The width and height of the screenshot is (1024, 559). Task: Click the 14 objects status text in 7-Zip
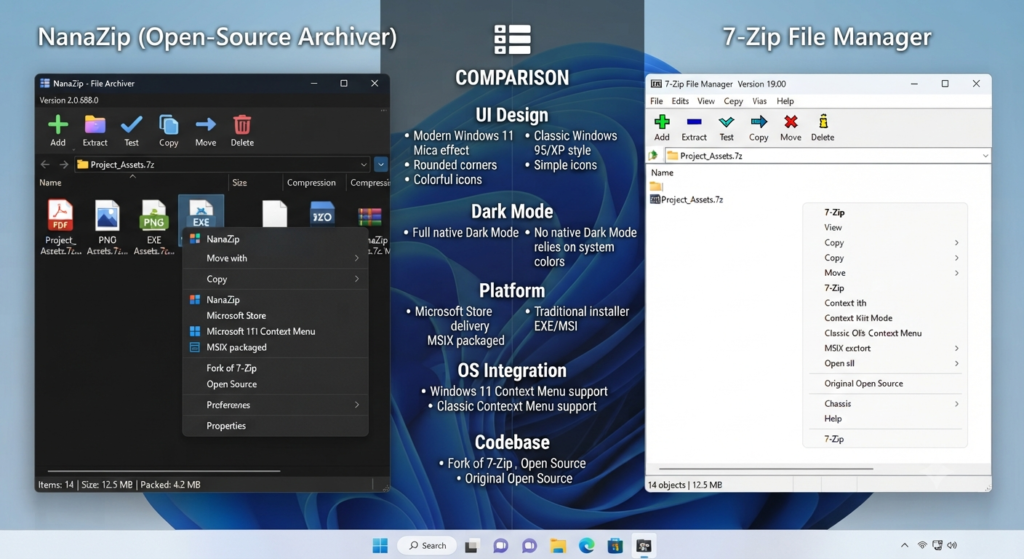pos(666,485)
